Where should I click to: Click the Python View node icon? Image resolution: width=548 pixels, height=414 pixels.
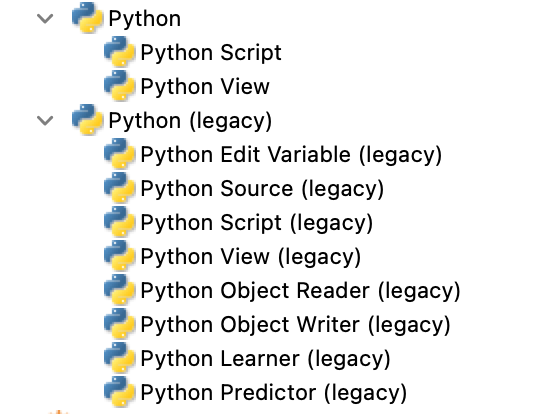point(120,86)
